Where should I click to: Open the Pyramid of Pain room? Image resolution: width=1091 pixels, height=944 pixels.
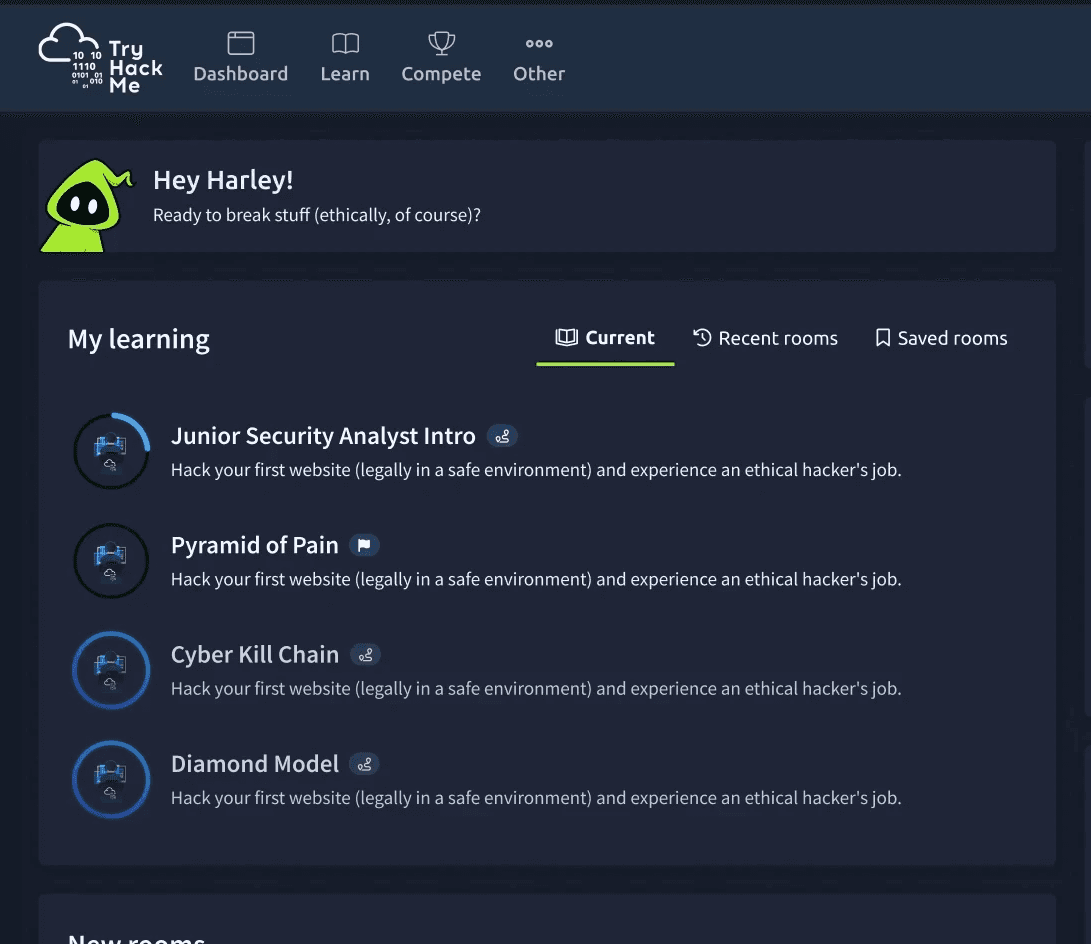(255, 545)
